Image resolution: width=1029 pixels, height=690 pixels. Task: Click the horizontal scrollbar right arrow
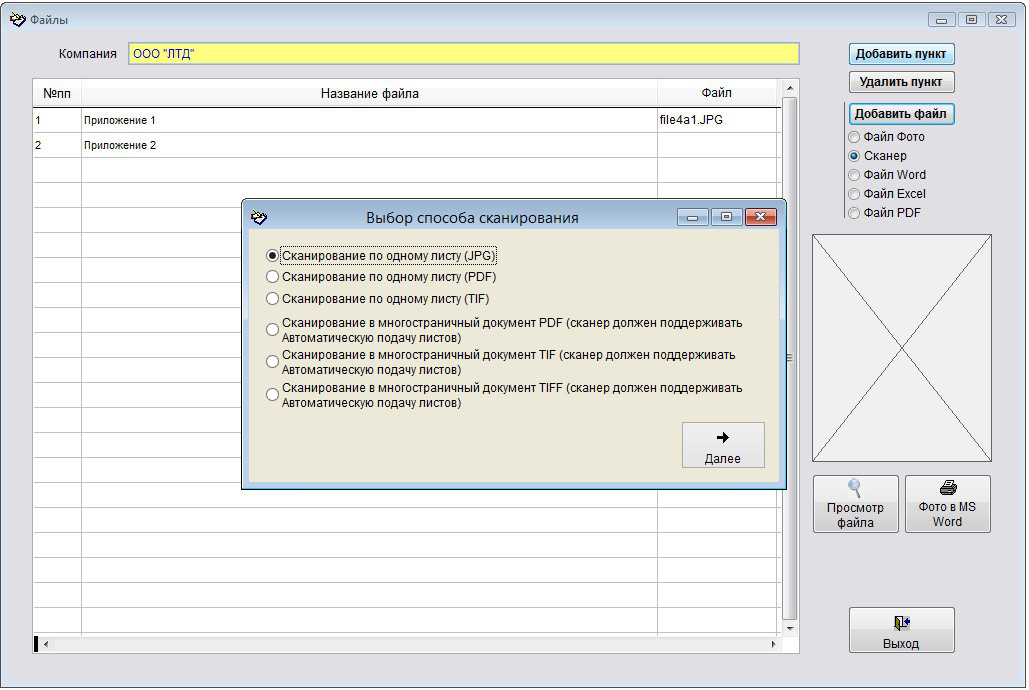[773, 644]
